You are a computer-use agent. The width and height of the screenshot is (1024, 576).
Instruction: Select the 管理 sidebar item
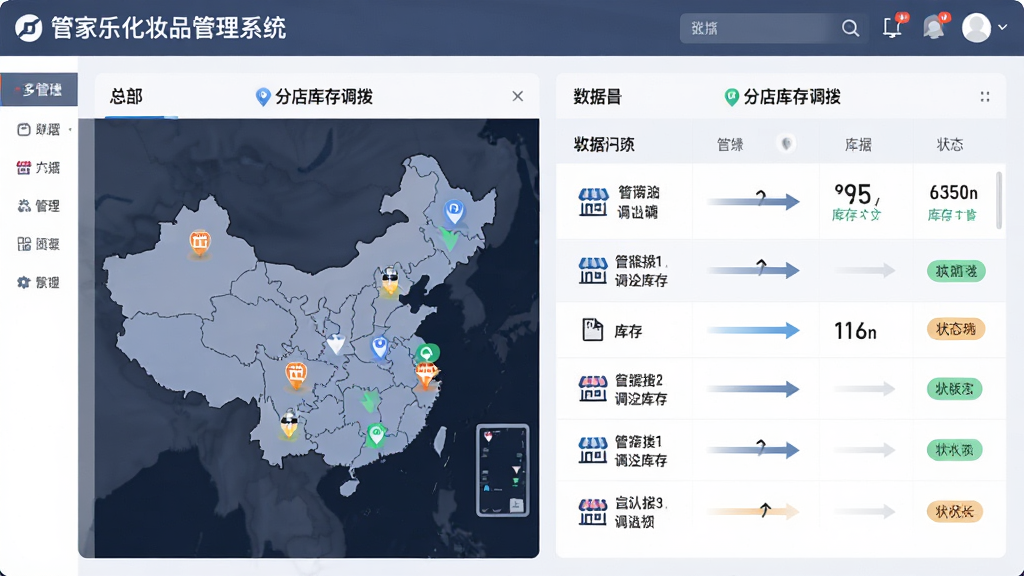pyautogui.click(x=39, y=206)
